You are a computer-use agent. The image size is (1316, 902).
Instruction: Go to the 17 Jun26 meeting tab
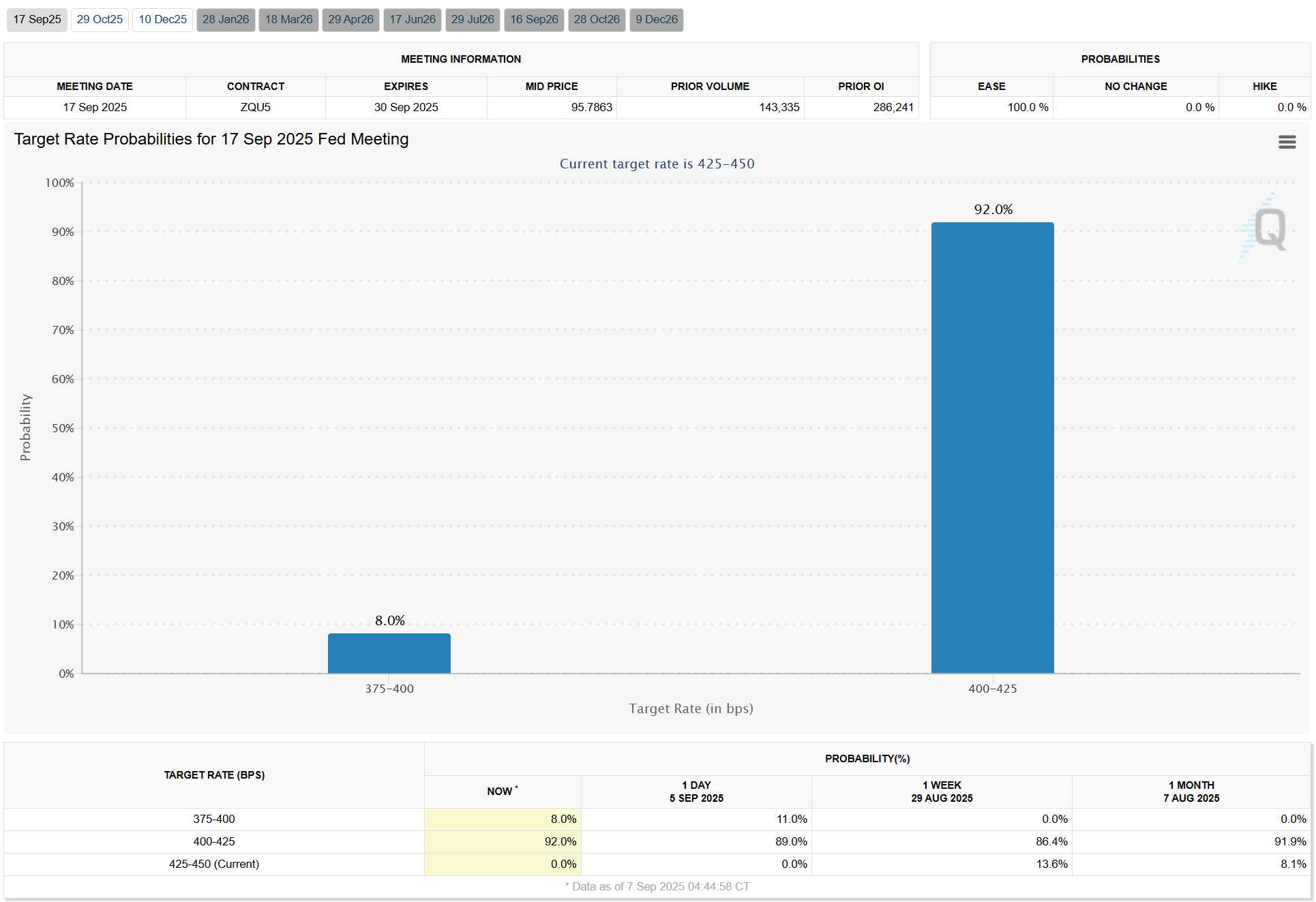pyautogui.click(x=413, y=19)
